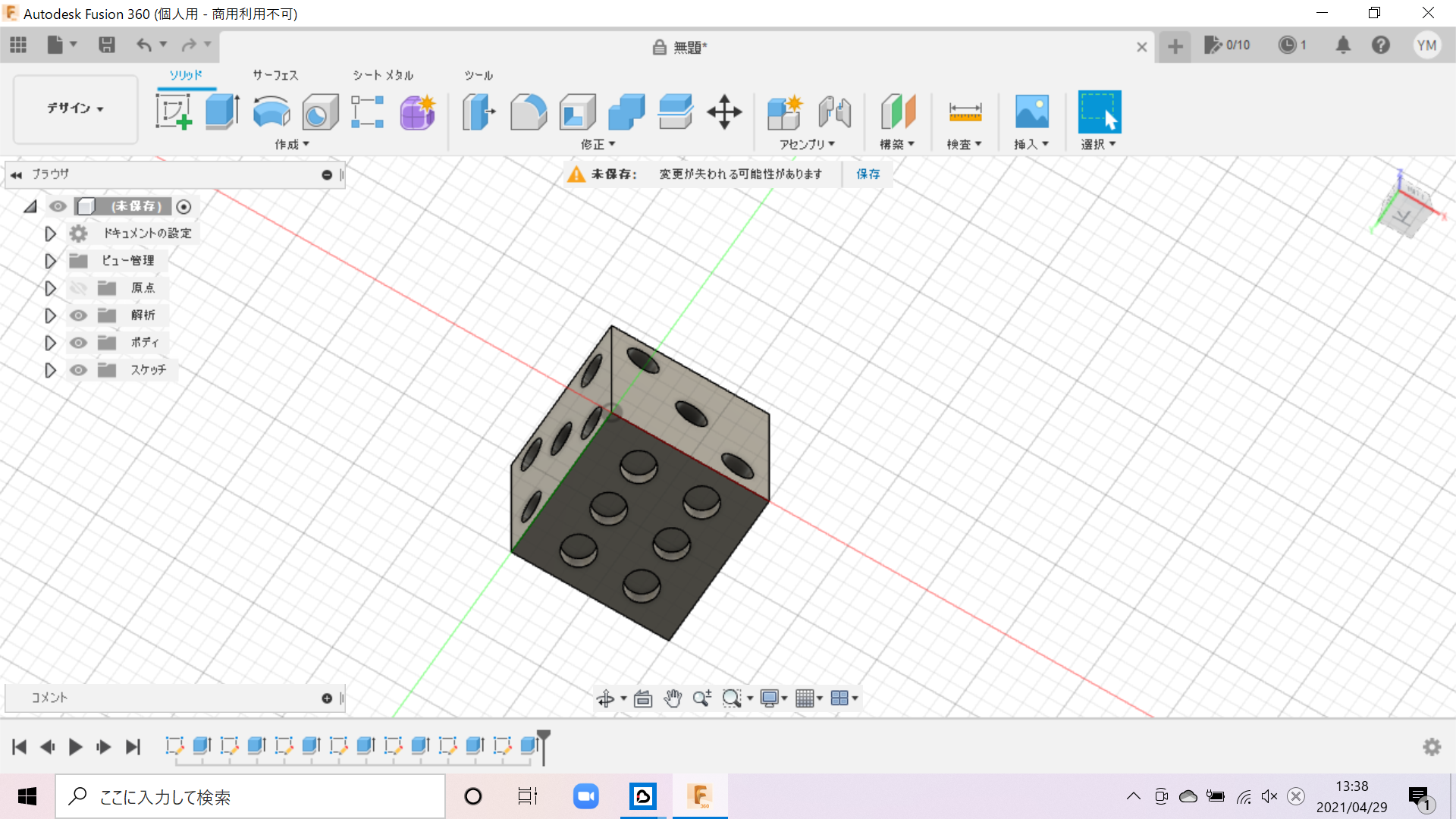Click the Move/Copy arrows icon
The image size is (1456, 819).
(724, 111)
